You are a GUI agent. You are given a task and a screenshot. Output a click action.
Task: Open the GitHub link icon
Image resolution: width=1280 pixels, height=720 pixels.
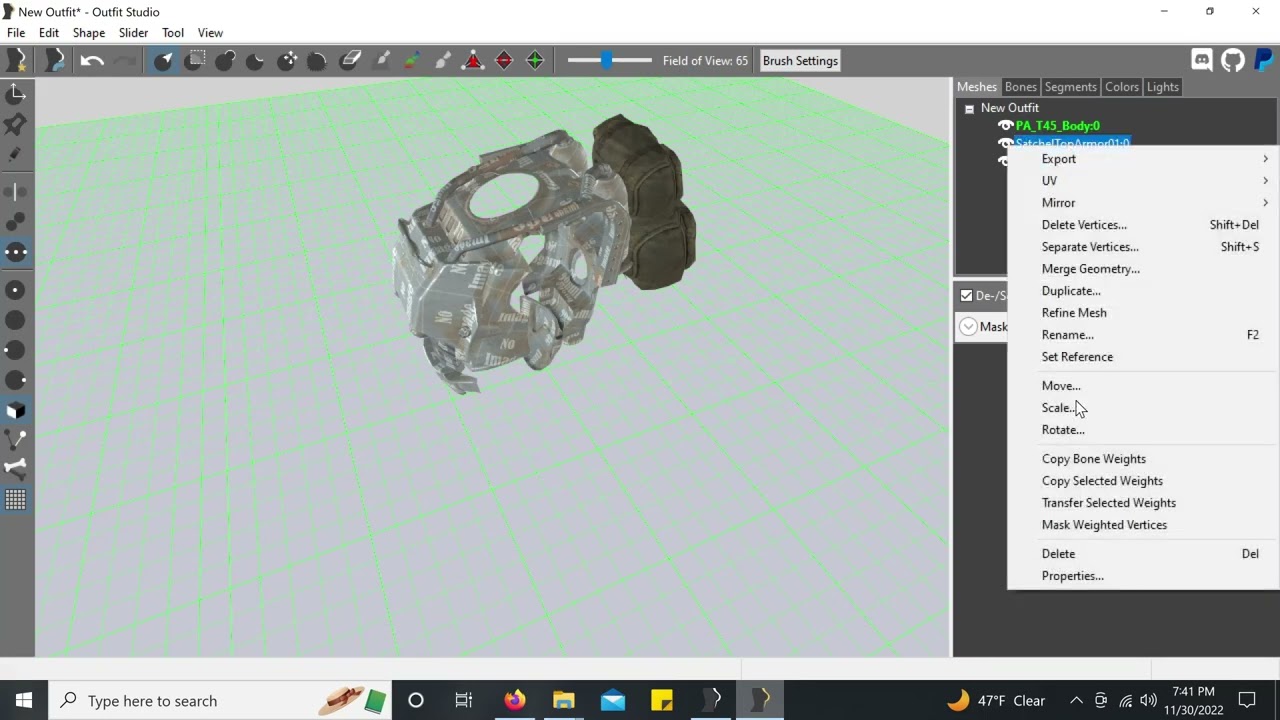point(1233,61)
